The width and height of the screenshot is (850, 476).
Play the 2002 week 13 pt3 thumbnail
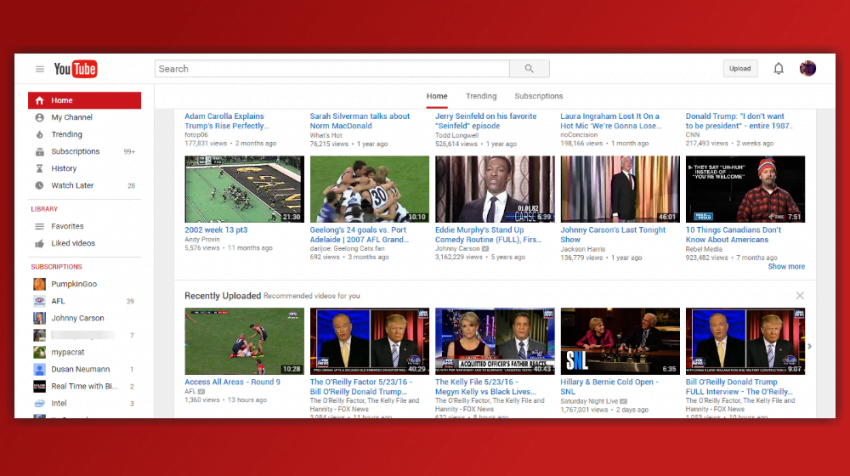point(244,189)
